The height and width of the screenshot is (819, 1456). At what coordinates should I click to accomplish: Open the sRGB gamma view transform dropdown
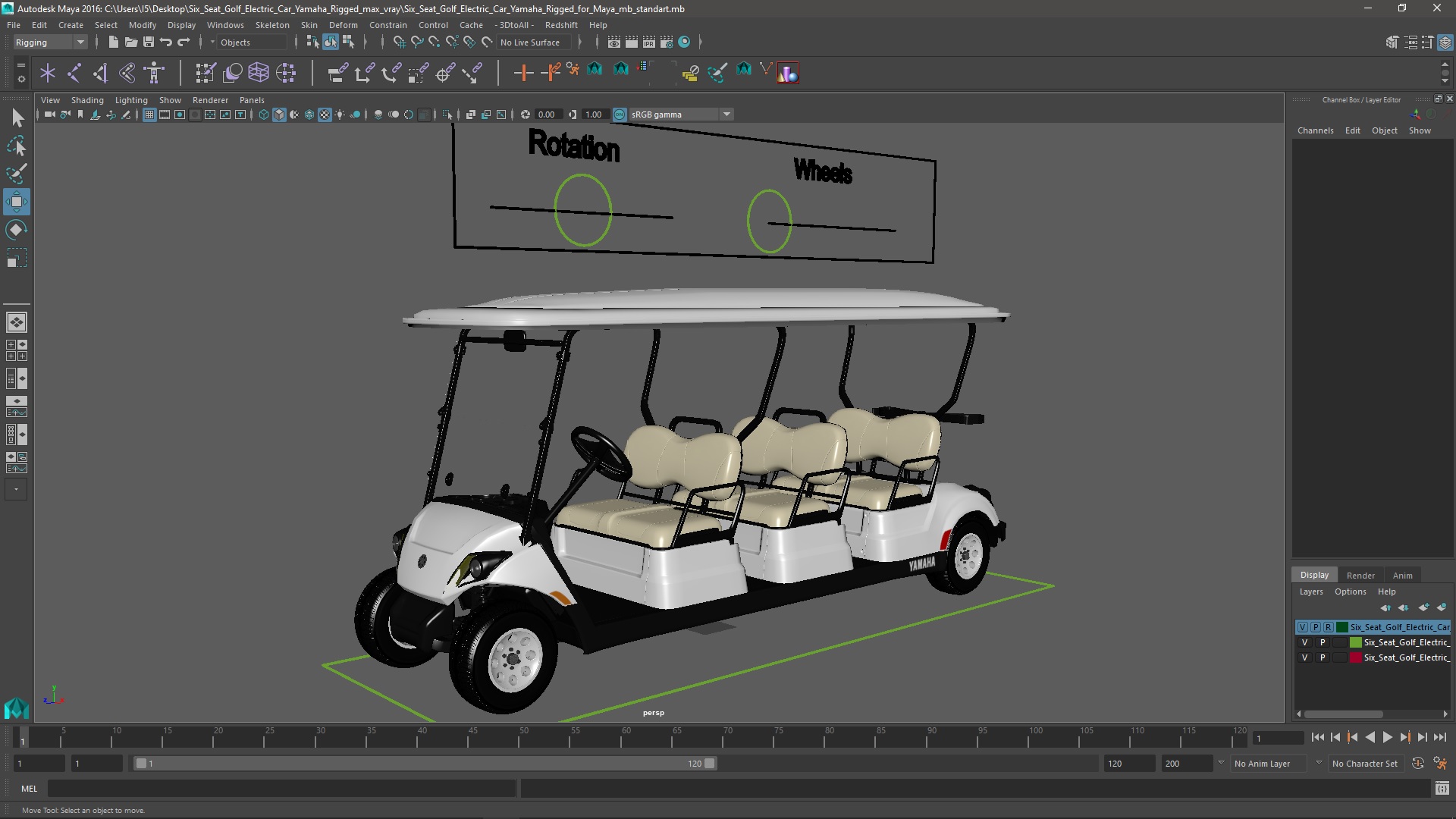[x=681, y=115]
